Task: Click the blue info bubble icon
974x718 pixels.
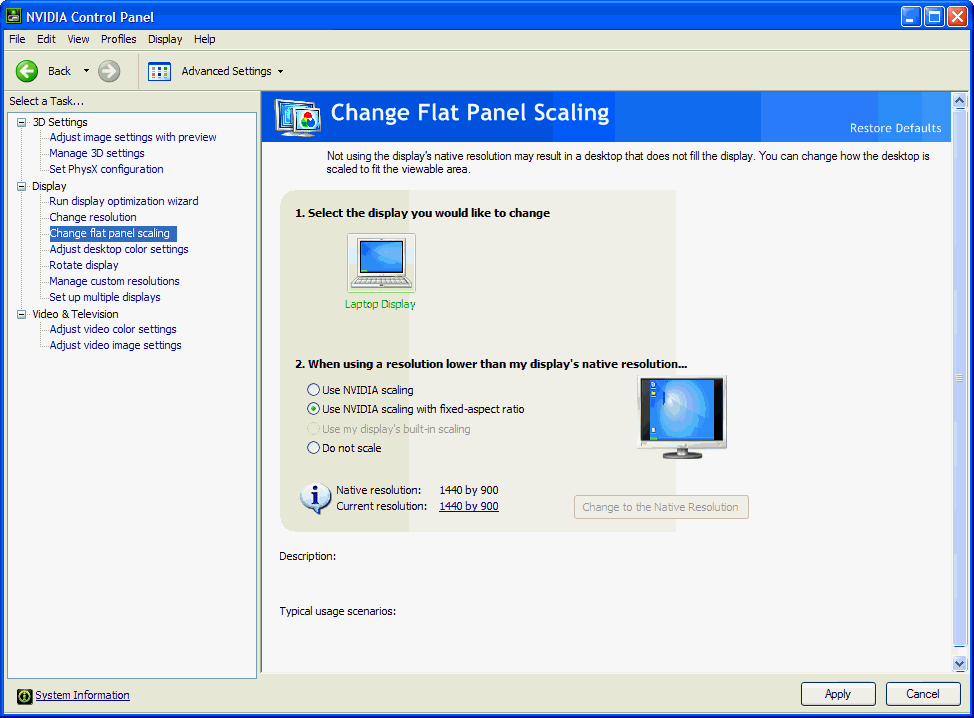Action: (316, 498)
